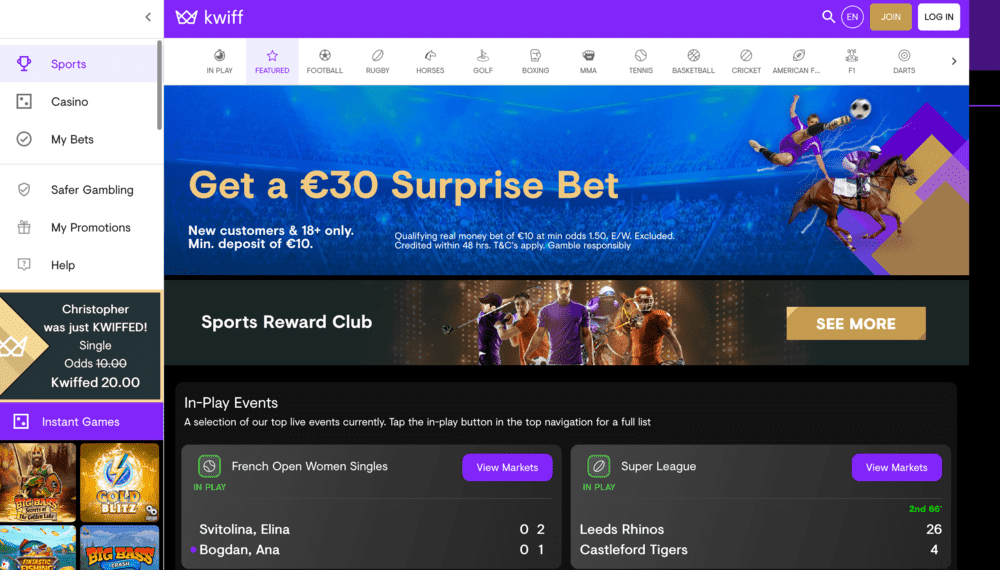Screen dimensions: 1000x570
Task: Open the search magnifier icon
Action: click(x=828, y=17)
